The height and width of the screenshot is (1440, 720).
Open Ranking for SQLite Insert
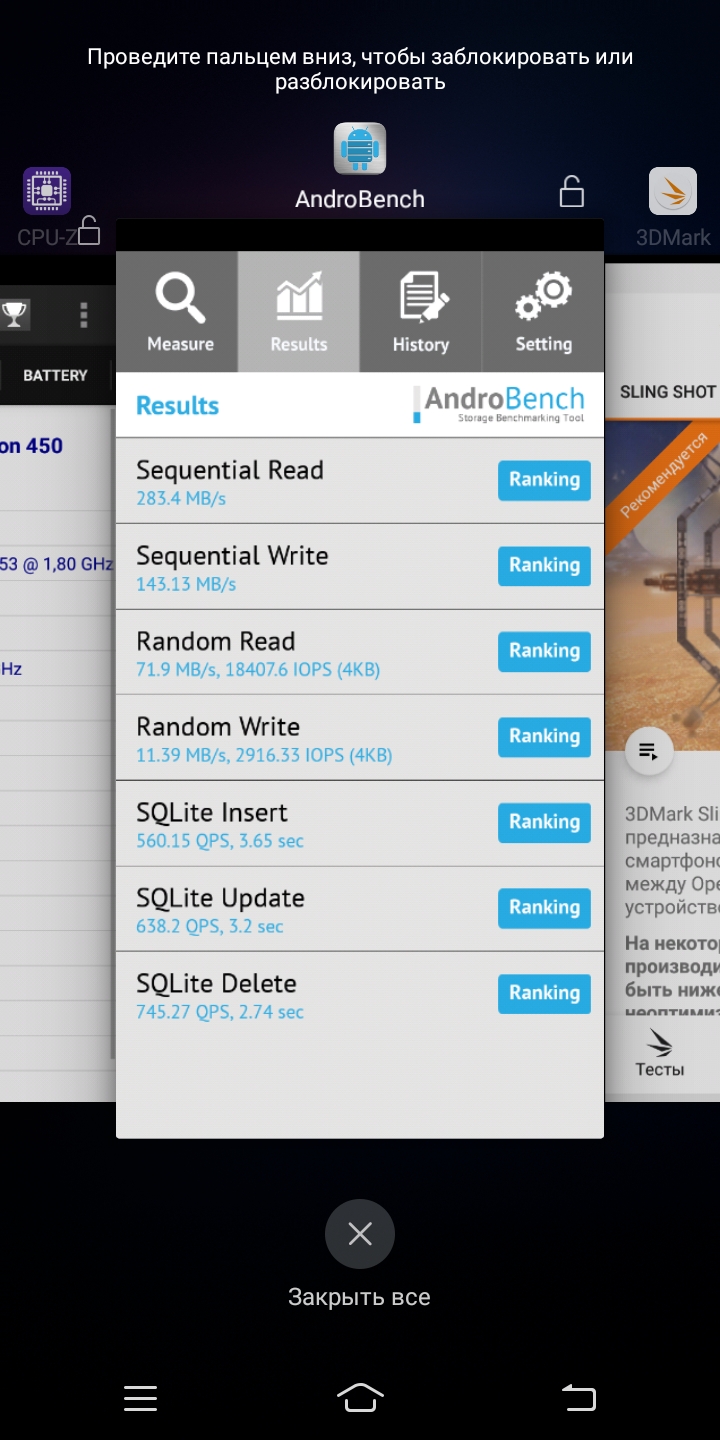(x=544, y=822)
